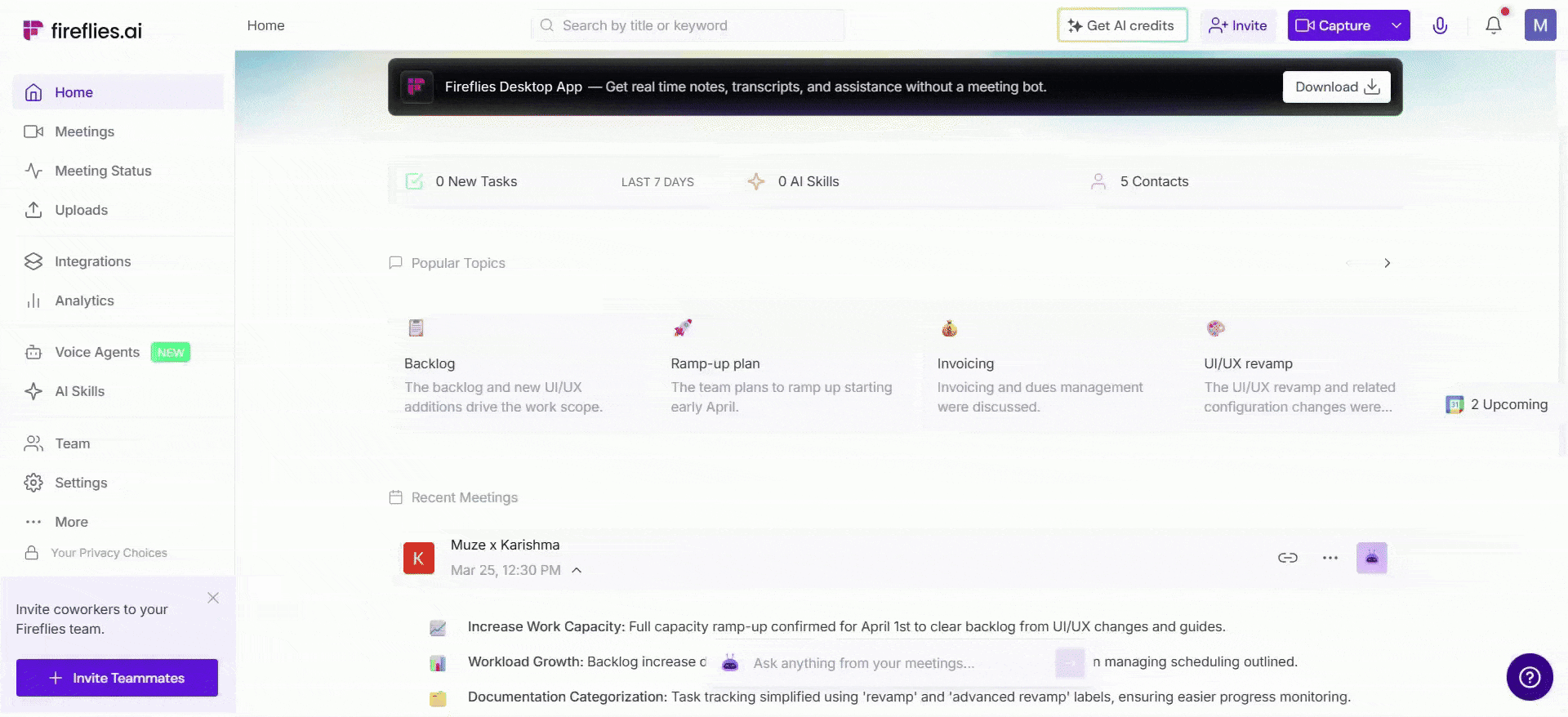Click the Capture button

tap(1334, 25)
